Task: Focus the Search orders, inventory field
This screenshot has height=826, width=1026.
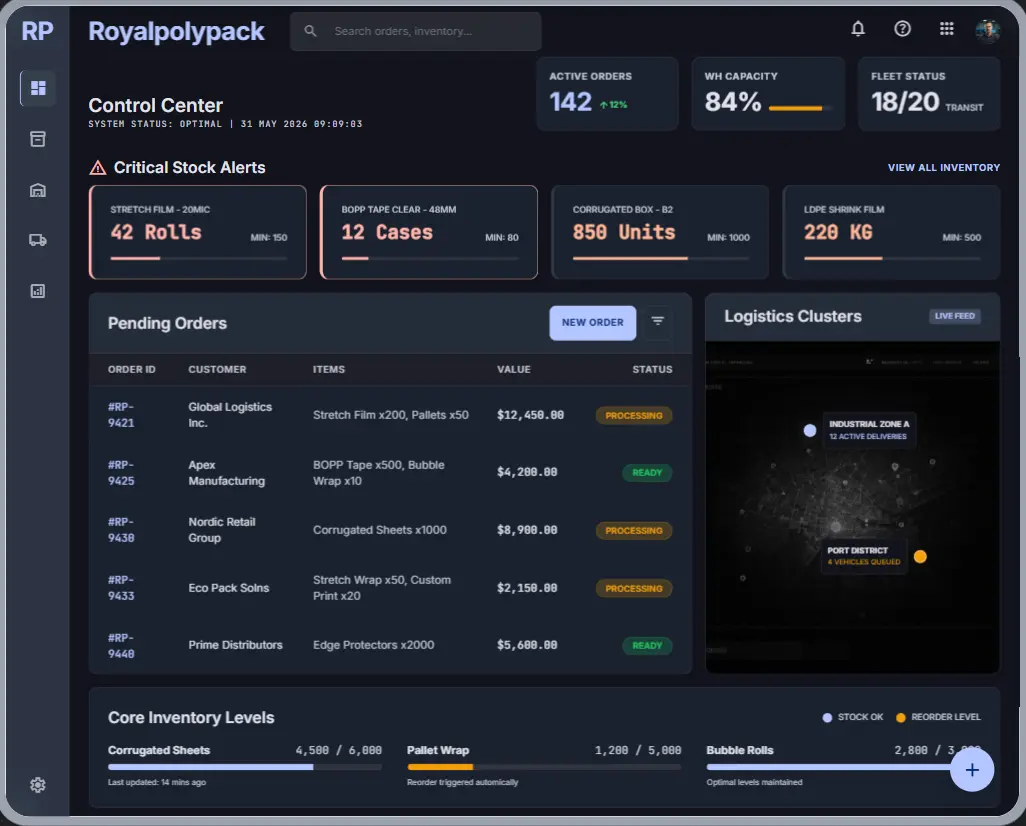Action: pos(416,31)
